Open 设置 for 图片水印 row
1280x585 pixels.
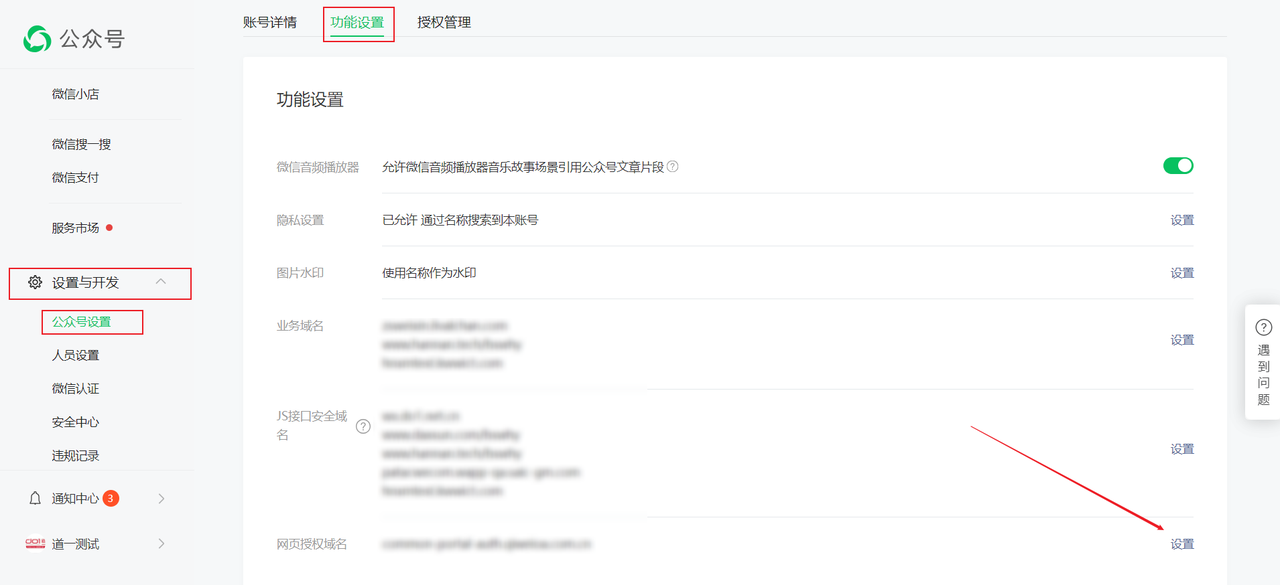pyautogui.click(x=1182, y=273)
